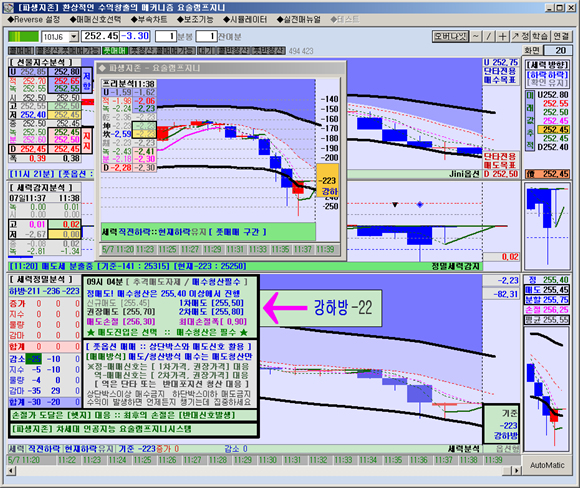Click the green progress indicator bar
Viewport: 580px width, 488px height.
pyautogui.click(x=23, y=37)
